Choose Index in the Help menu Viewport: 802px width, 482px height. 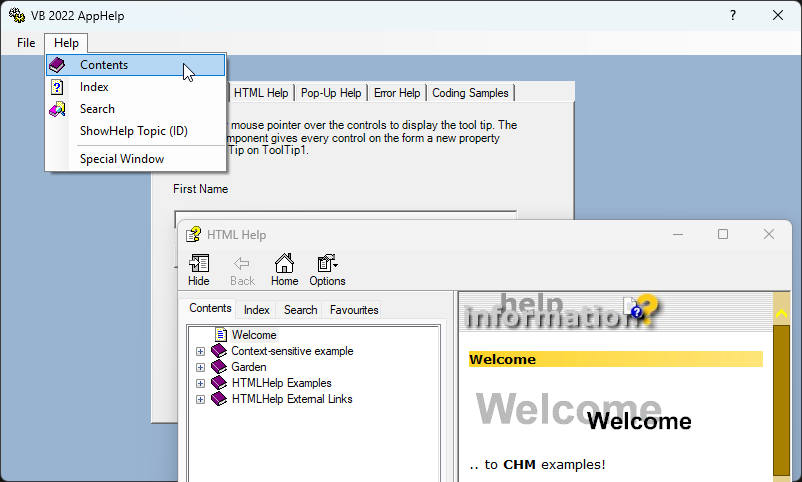pyautogui.click(x=136, y=87)
